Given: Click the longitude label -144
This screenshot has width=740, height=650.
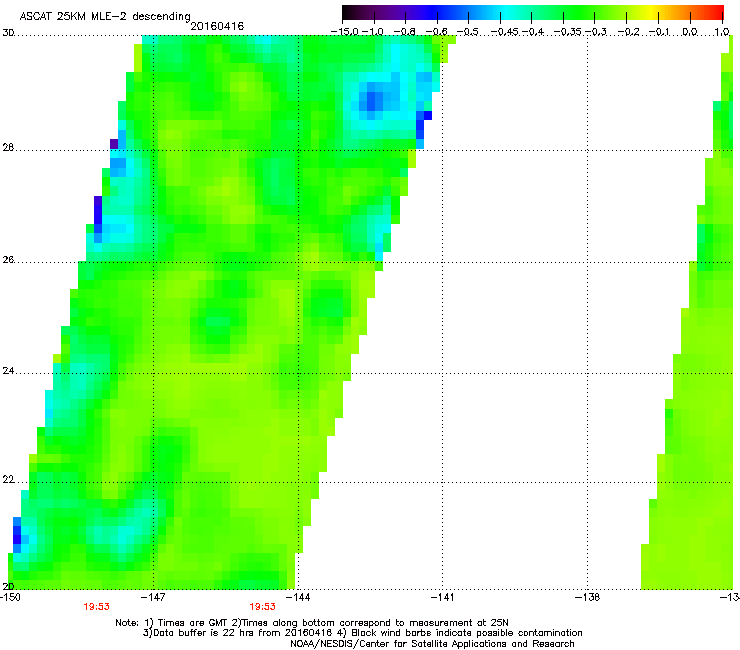Looking at the screenshot, I should 298,597.
